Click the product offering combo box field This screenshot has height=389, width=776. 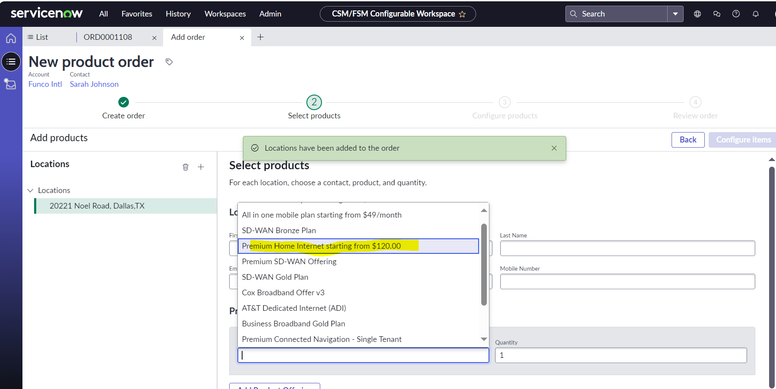(x=363, y=355)
